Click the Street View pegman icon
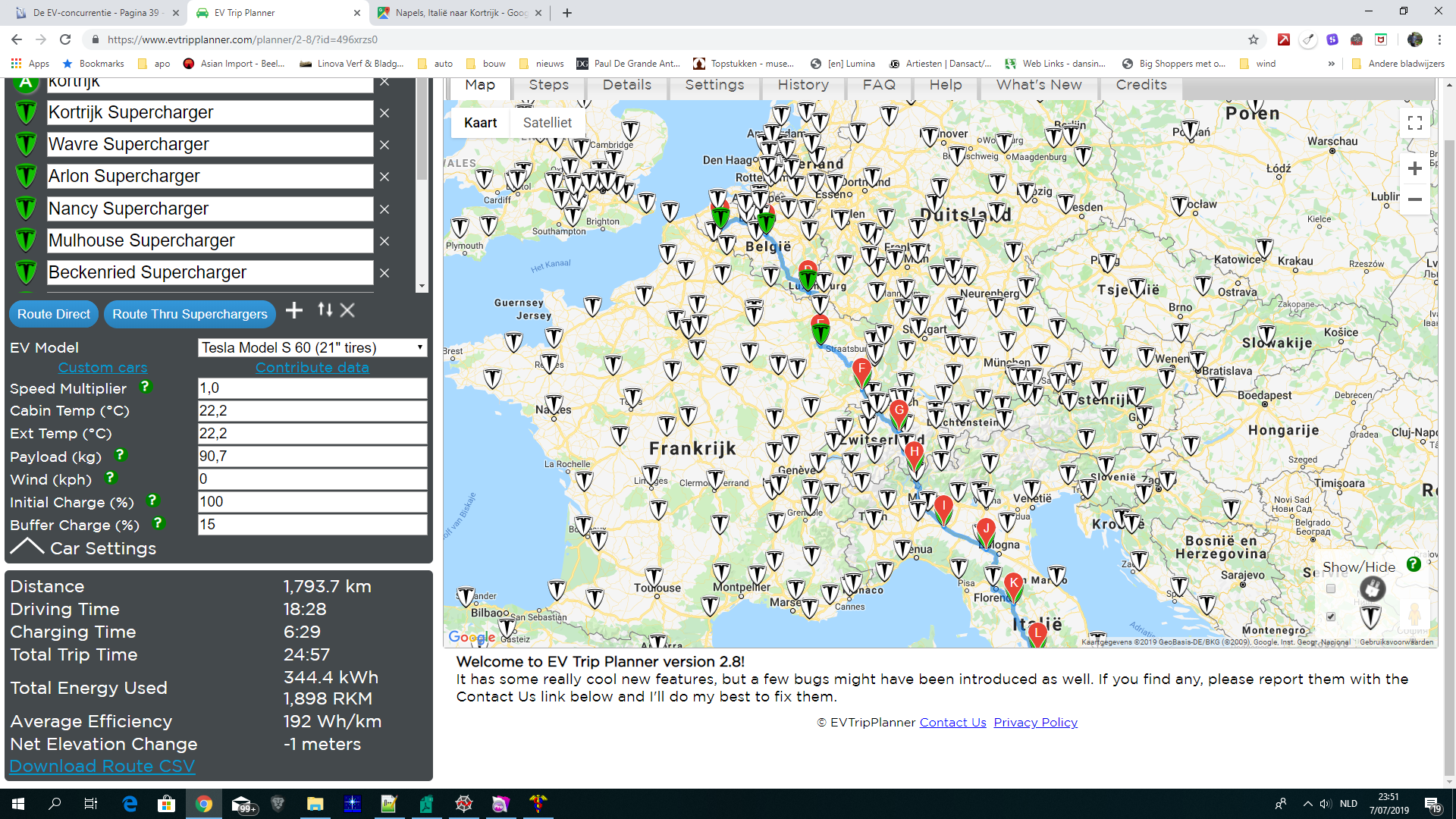This screenshot has width=1456, height=819. pos(1414,614)
